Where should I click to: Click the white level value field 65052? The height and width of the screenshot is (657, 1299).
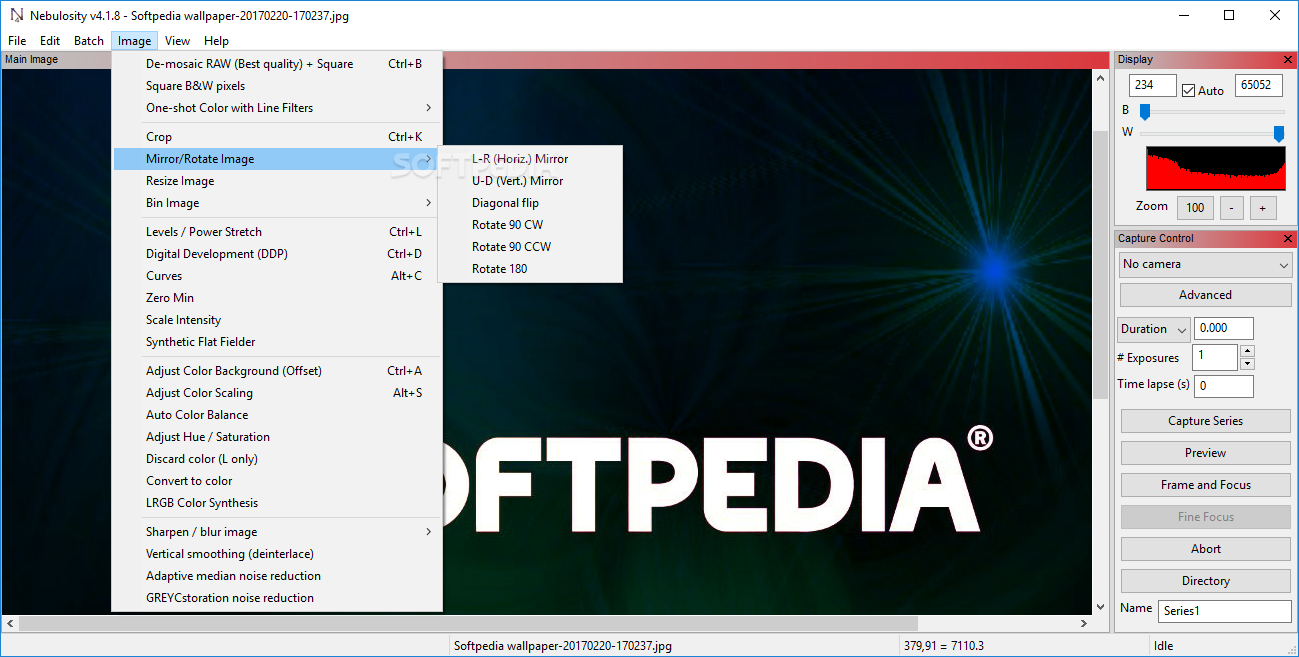[1259, 86]
